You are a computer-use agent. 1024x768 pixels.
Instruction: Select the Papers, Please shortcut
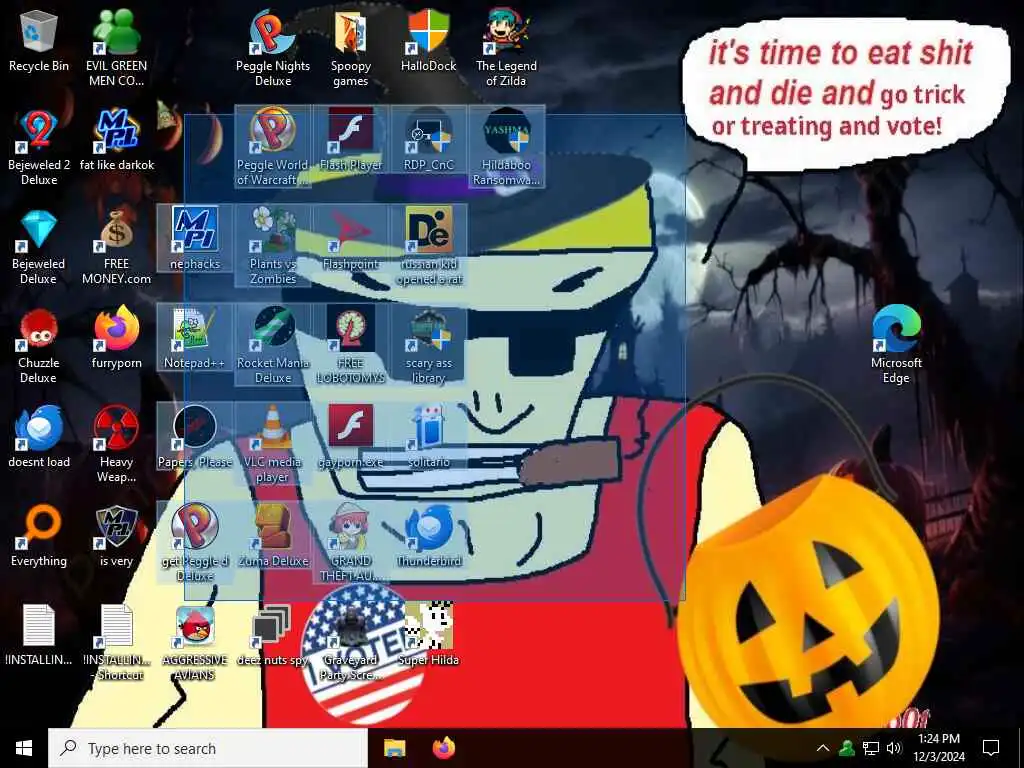(x=195, y=438)
